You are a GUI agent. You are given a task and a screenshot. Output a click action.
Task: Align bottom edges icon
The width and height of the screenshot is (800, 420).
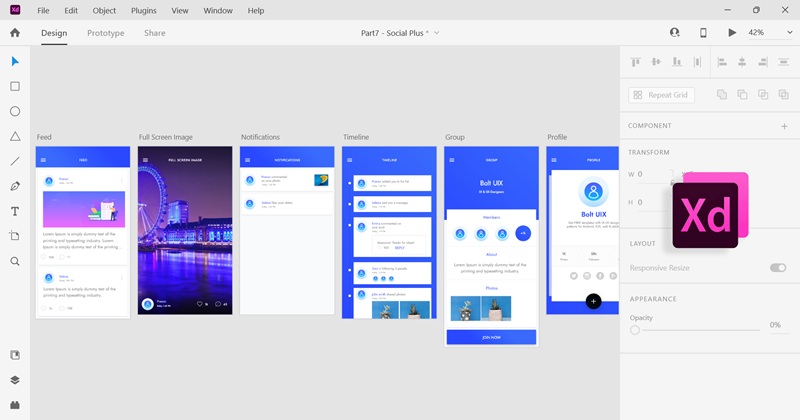[x=677, y=62]
